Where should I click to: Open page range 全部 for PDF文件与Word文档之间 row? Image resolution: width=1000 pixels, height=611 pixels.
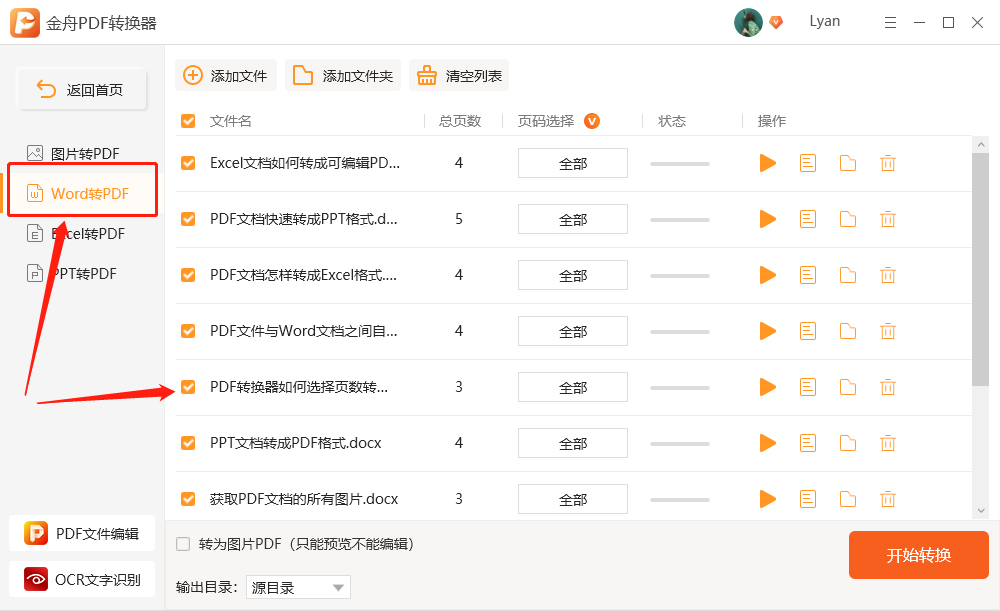pyautogui.click(x=573, y=331)
